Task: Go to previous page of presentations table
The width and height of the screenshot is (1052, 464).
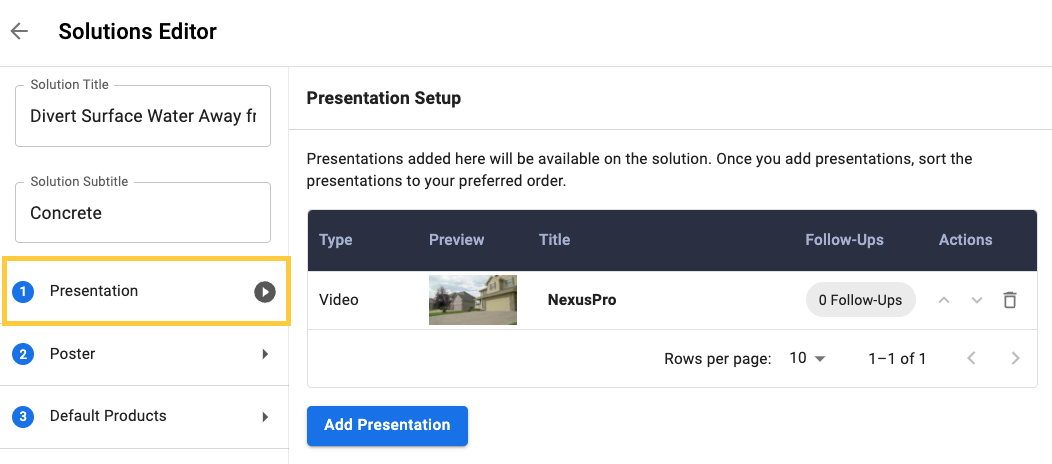Action: click(x=971, y=358)
